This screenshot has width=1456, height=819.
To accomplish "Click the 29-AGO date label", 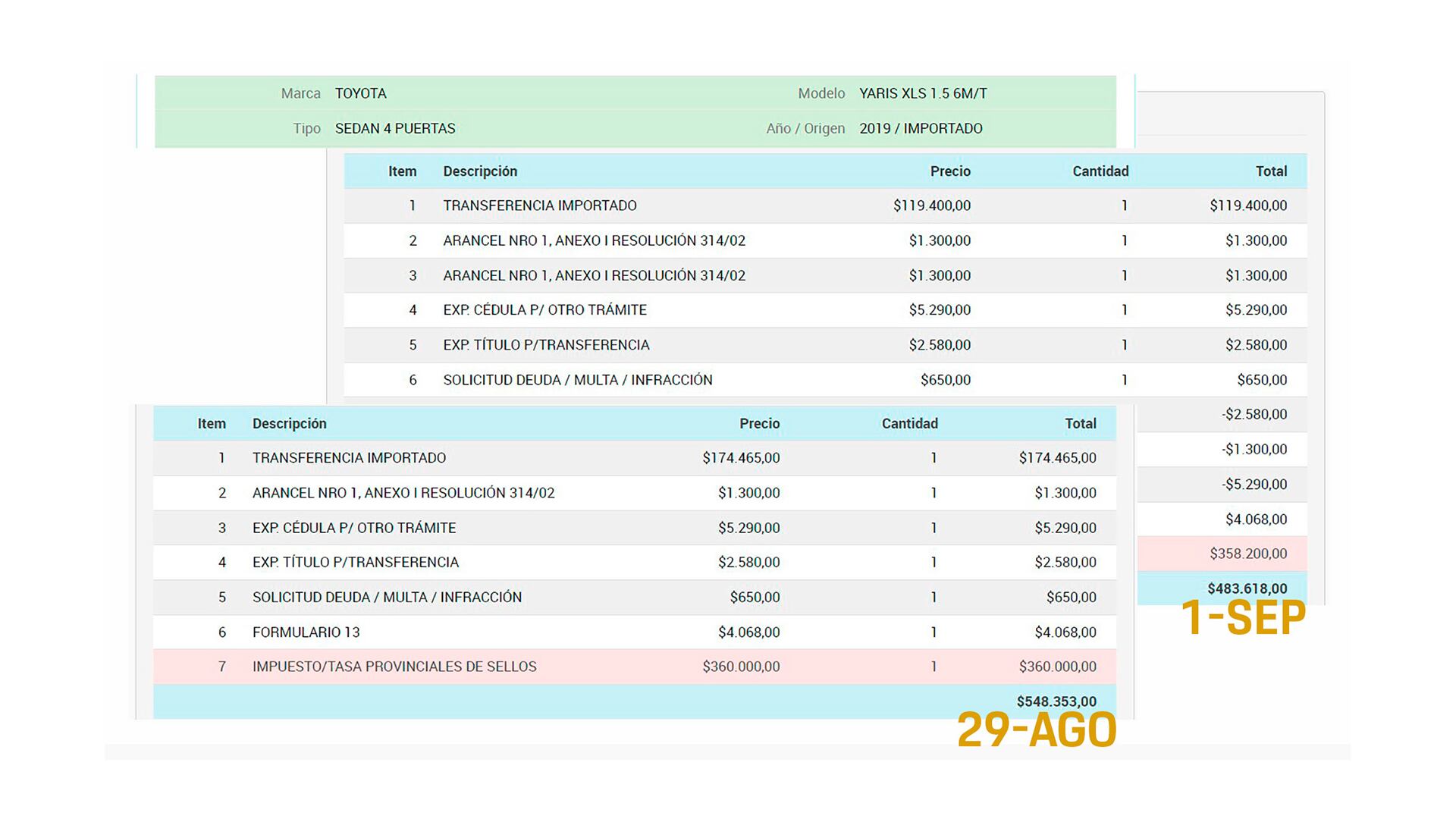I will pos(1036,730).
